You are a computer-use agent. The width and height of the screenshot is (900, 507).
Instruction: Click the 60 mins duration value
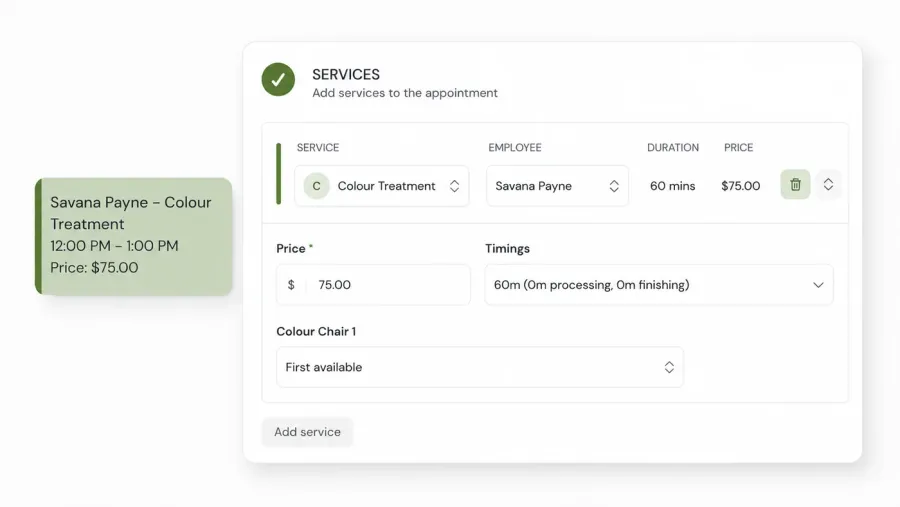[672, 186]
